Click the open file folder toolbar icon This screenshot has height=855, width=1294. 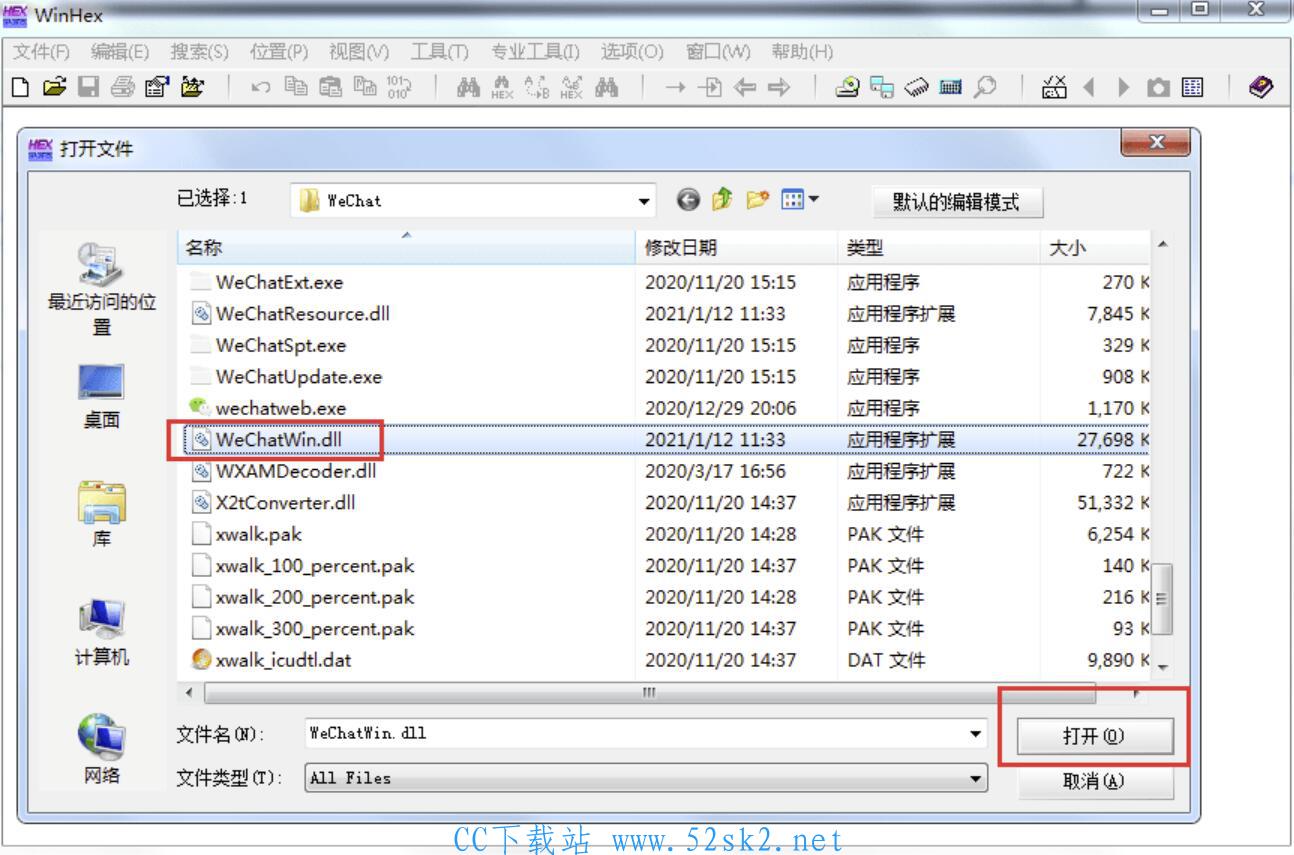pos(55,88)
